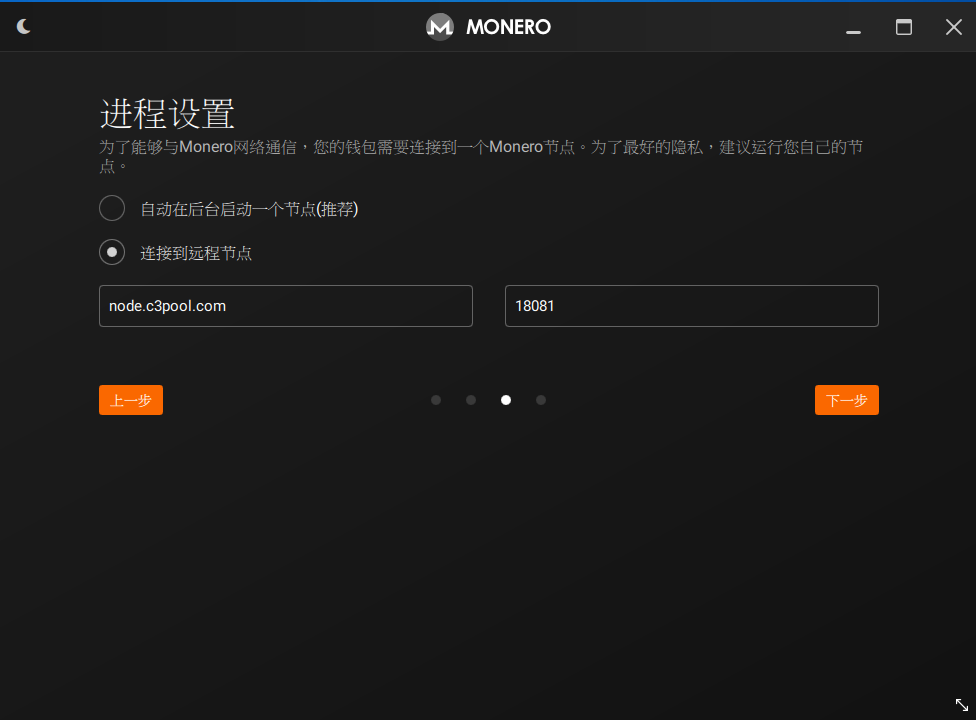Jump to the second wizard step dot
The width and height of the screenshot is (976, 720).
[471, 400]
